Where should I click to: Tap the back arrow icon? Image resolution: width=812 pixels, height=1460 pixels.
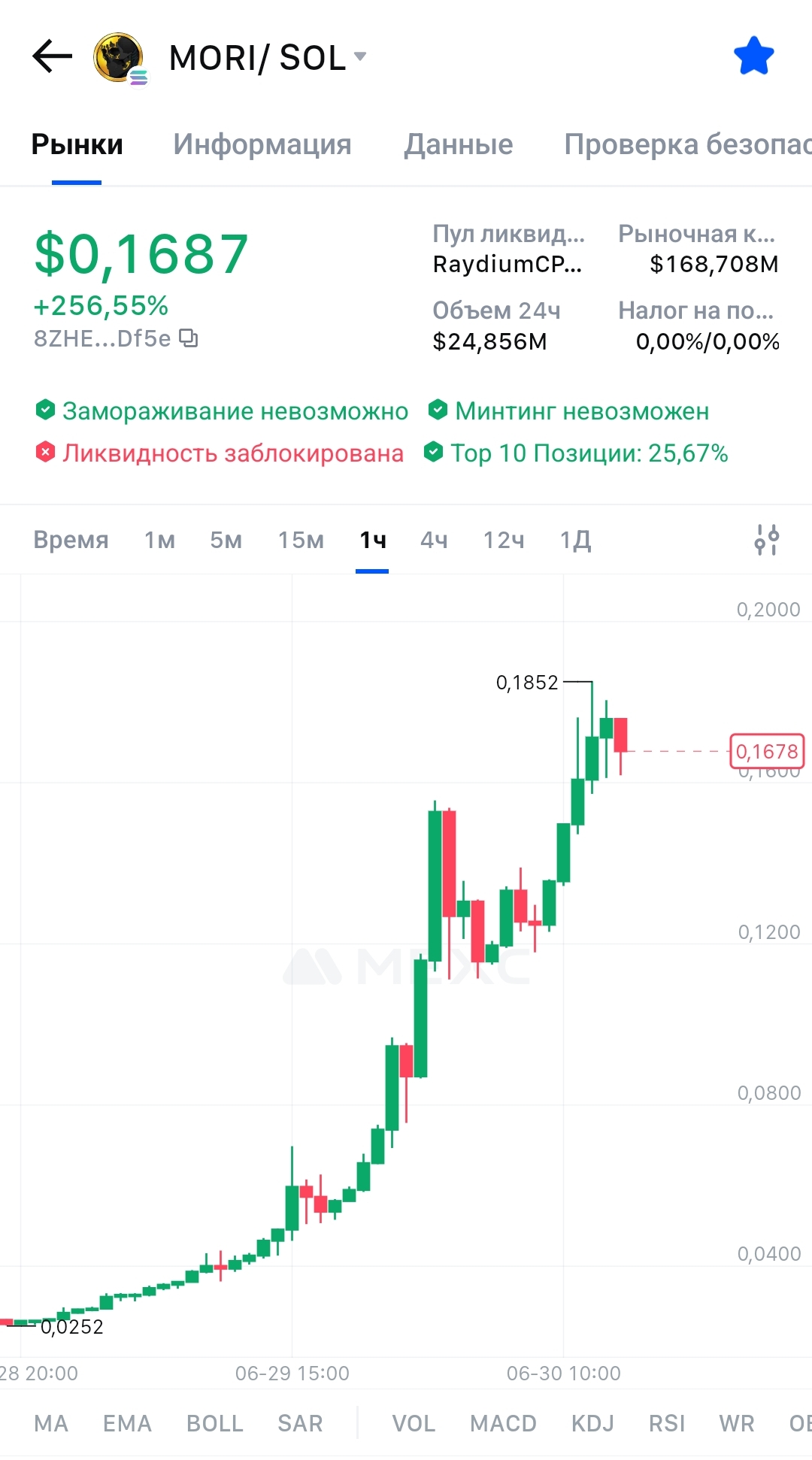click(x=52, y=56)
